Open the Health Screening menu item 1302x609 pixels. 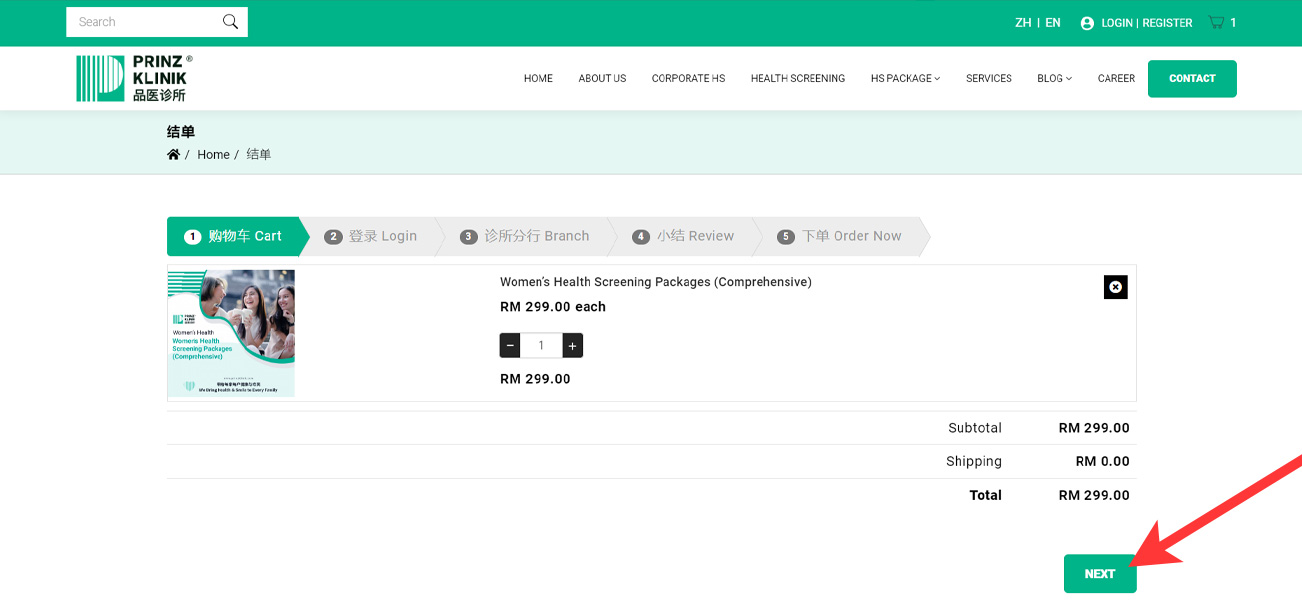click(x=797, y=78)
